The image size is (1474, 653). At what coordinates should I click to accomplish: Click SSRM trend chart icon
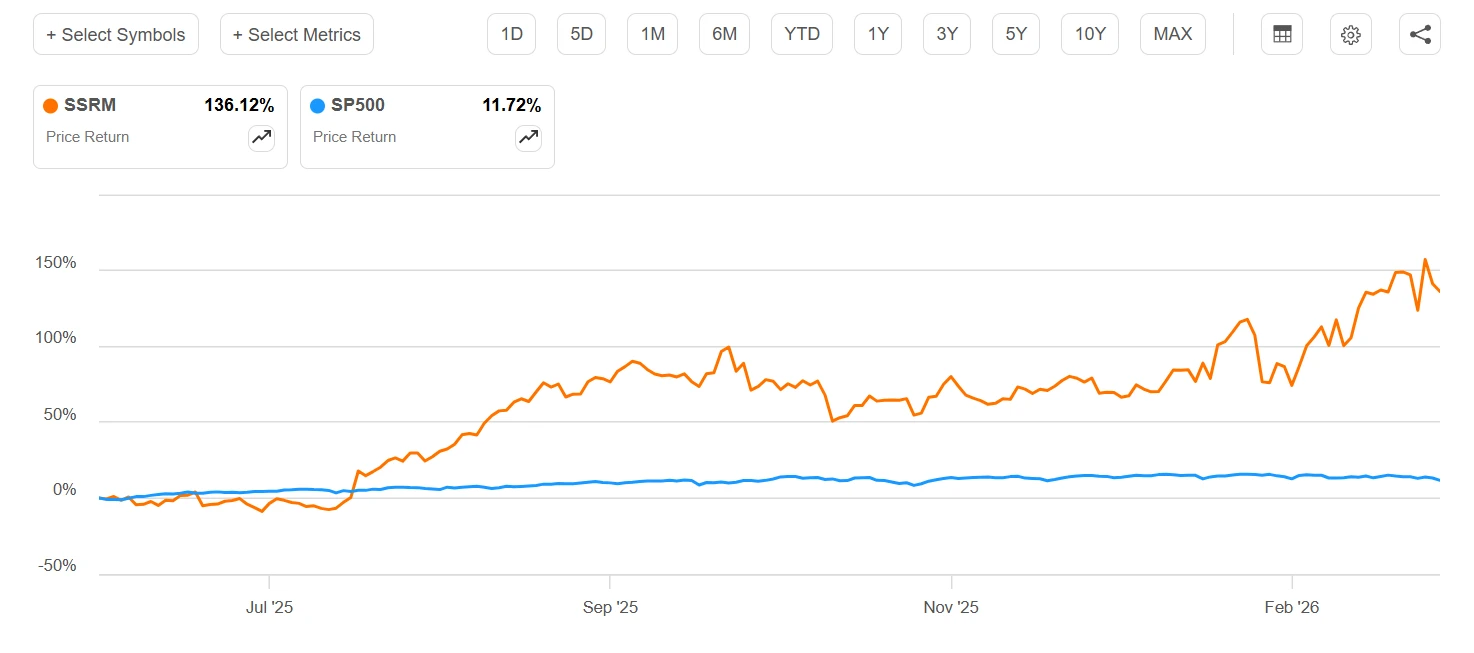[261, 138]
